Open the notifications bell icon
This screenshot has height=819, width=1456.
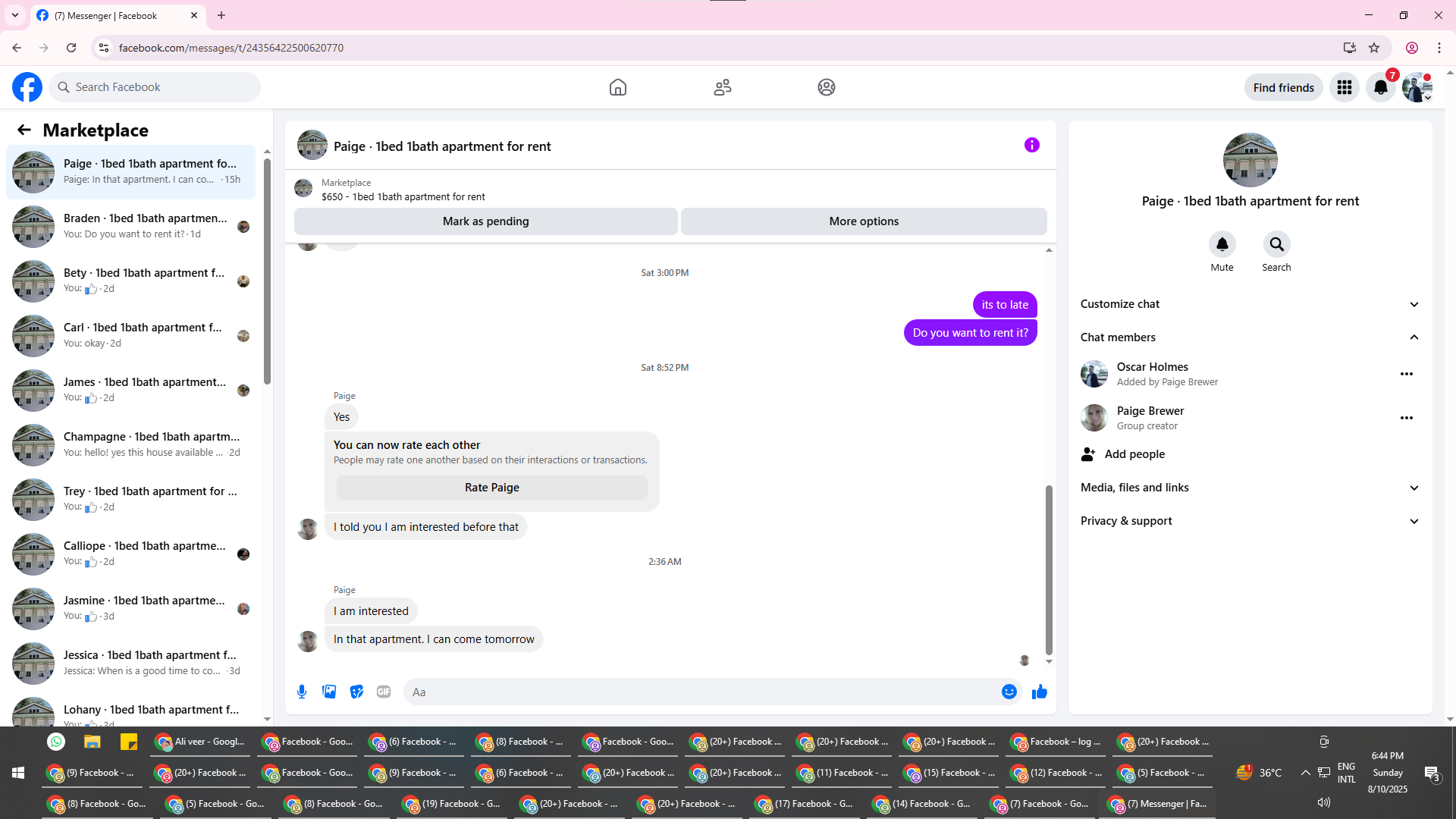[x=1380, y=87]
